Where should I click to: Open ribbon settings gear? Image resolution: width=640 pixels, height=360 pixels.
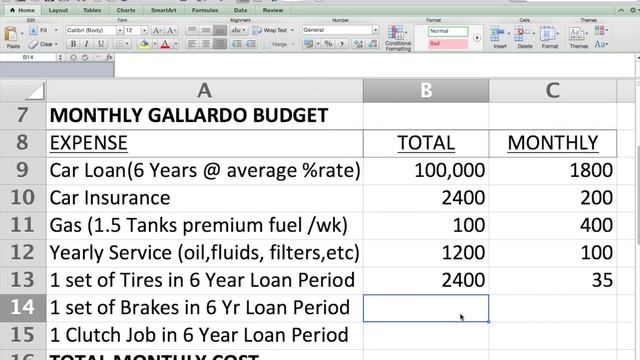[x=634, y=10]
